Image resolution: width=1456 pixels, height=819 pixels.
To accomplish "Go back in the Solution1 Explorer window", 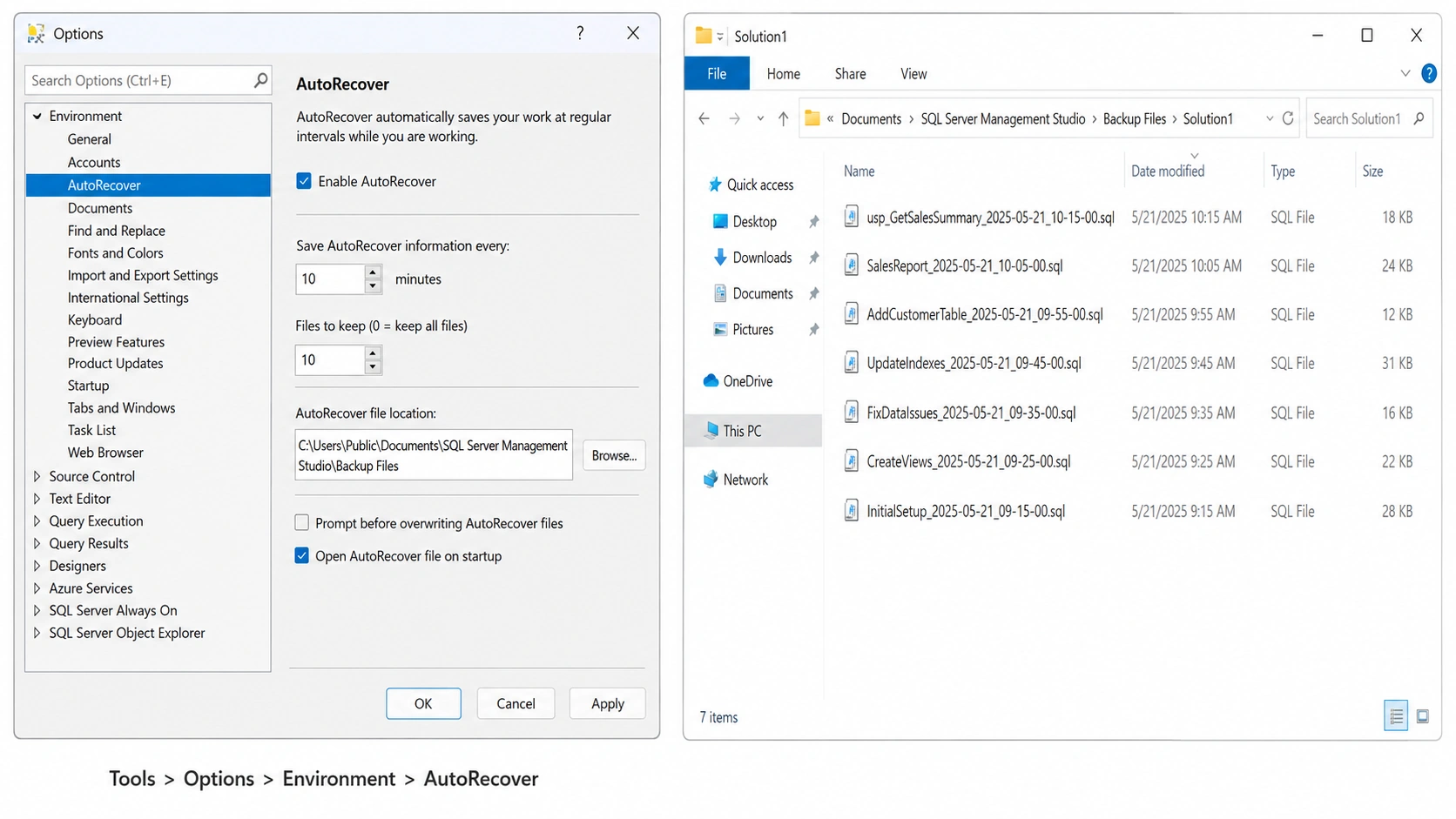I will (x=704, y=119).
